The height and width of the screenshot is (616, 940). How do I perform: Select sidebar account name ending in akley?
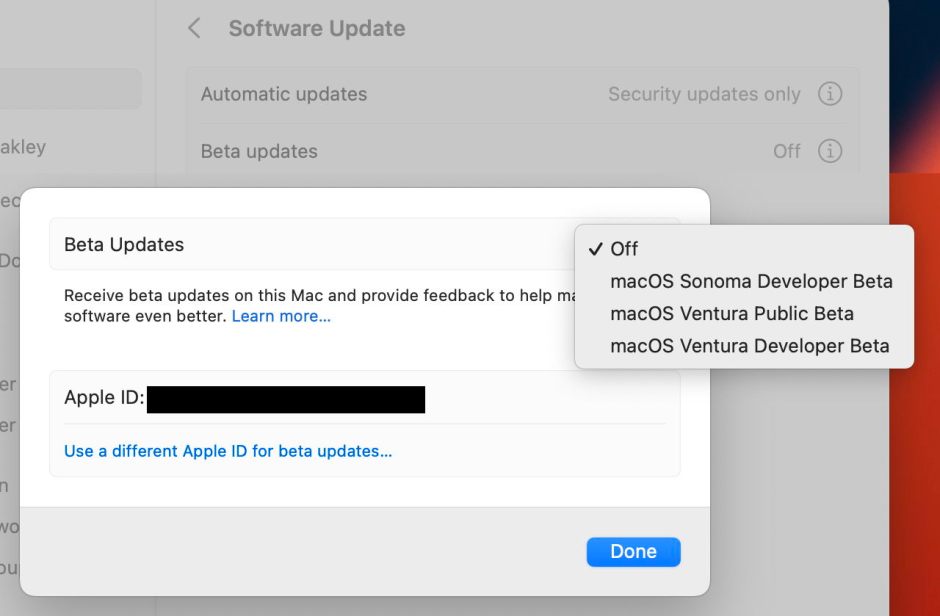(x=23, y=147)
